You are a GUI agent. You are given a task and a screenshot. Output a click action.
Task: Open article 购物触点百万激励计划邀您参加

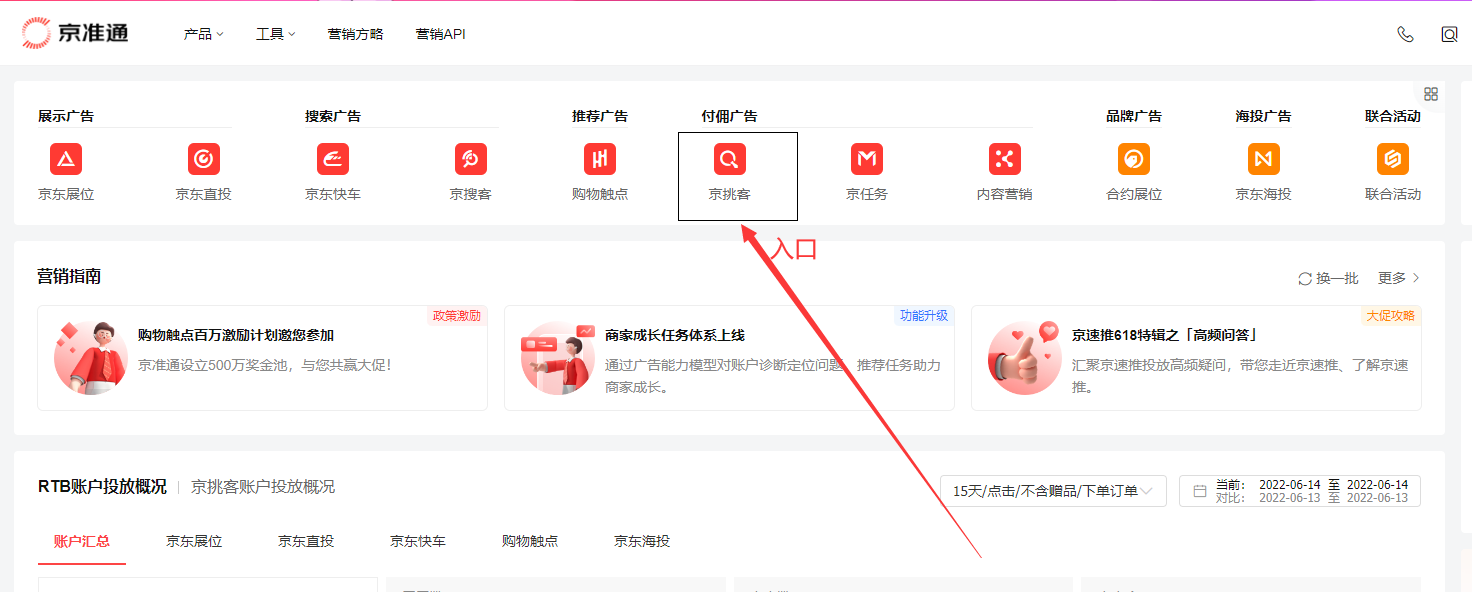(236, 335)
